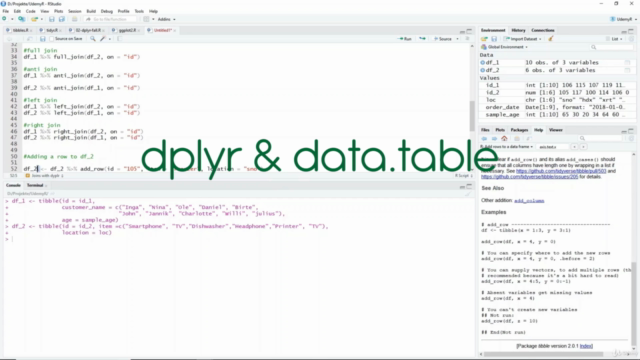Screen dimensions: 640x360
Task: Save the current document from main toolbar
Action: pyautogui.click(x=51, y=19)
